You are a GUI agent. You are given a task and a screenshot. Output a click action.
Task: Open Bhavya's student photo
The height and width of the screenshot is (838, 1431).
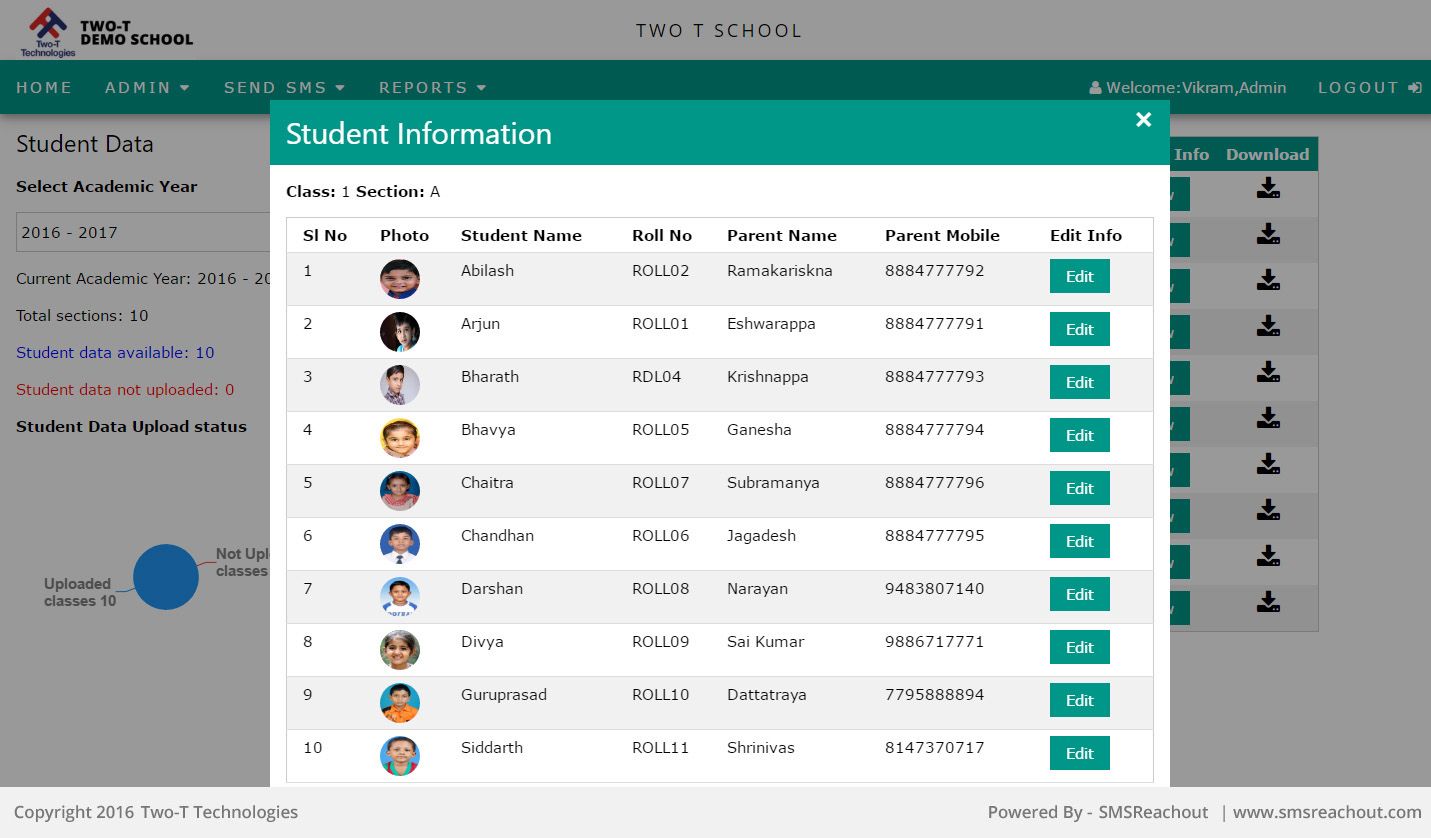[400, 438]
